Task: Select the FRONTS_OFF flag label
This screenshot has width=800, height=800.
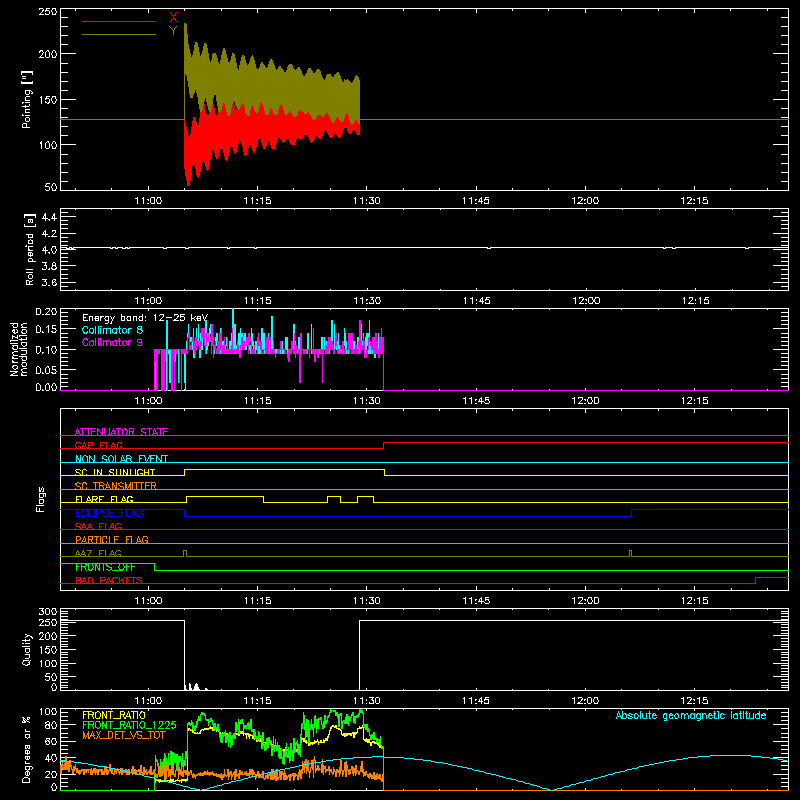Action: click(105, 567)
